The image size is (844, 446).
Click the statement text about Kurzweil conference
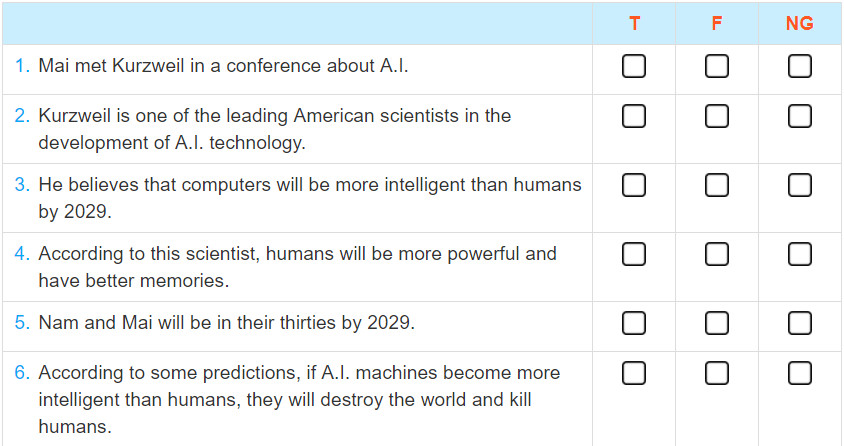coord(223,66)
